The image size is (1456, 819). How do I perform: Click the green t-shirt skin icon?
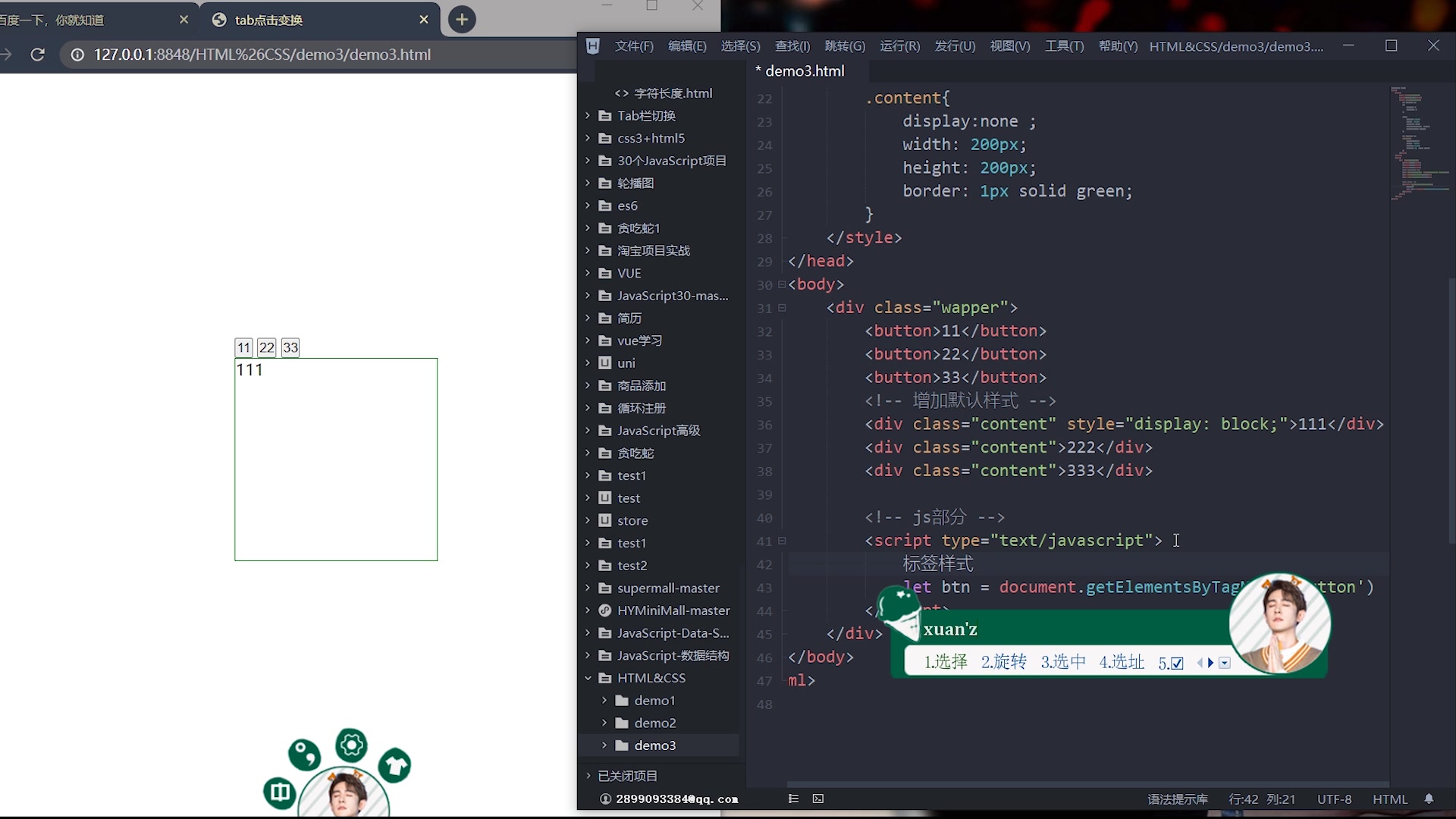point(395,765)
